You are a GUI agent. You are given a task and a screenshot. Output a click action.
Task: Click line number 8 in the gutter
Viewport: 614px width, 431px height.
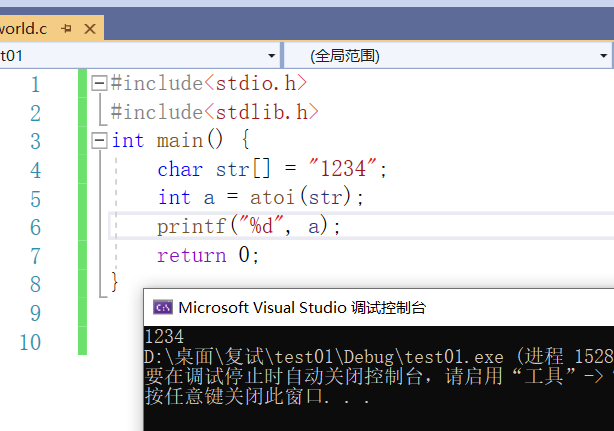(36, 285)
